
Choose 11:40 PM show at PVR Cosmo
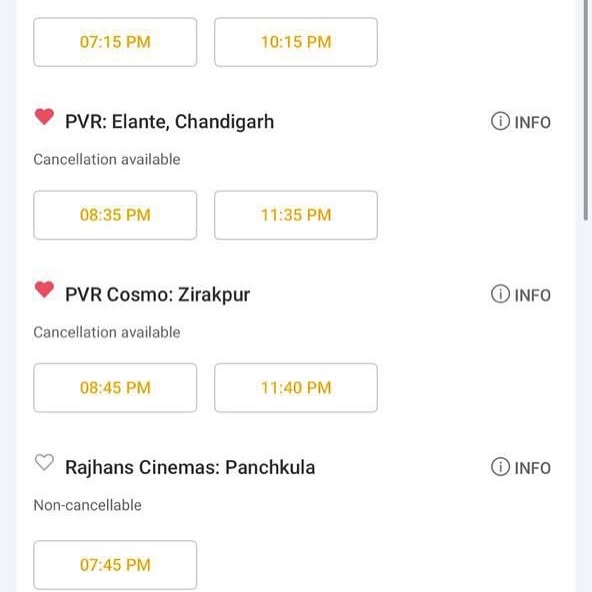296,388
